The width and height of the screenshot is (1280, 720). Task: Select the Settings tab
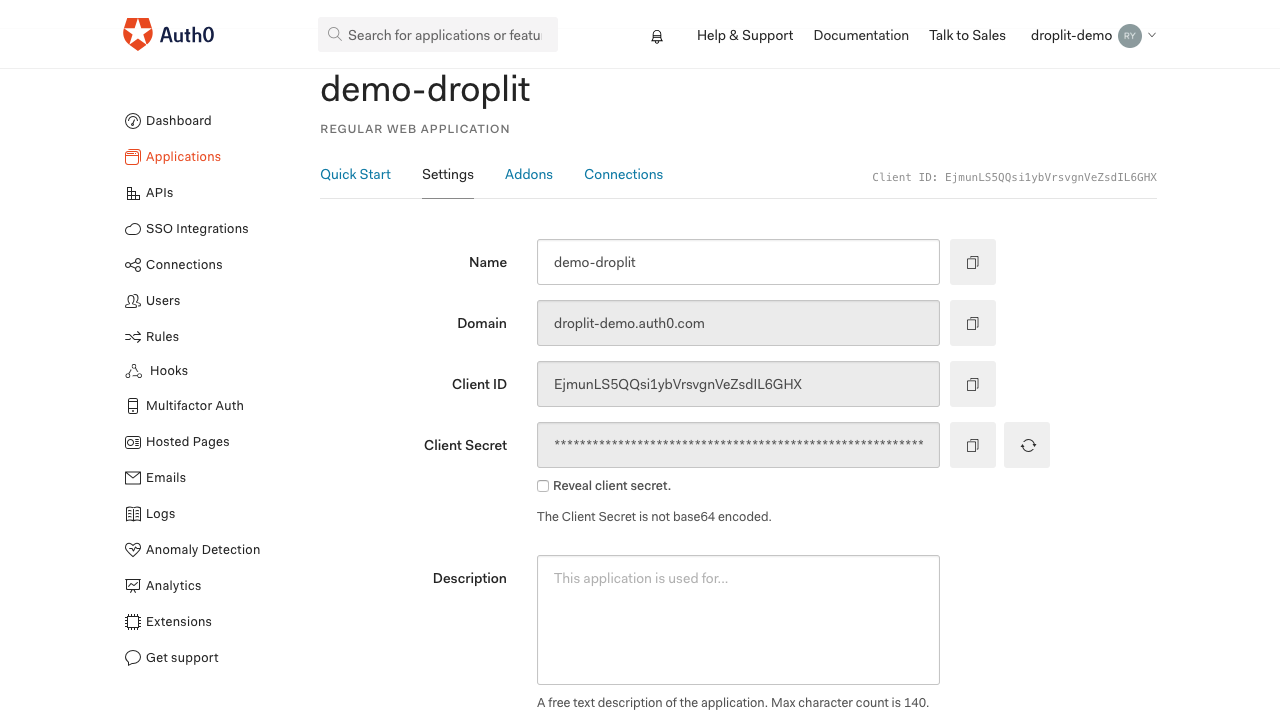(448, 174)
